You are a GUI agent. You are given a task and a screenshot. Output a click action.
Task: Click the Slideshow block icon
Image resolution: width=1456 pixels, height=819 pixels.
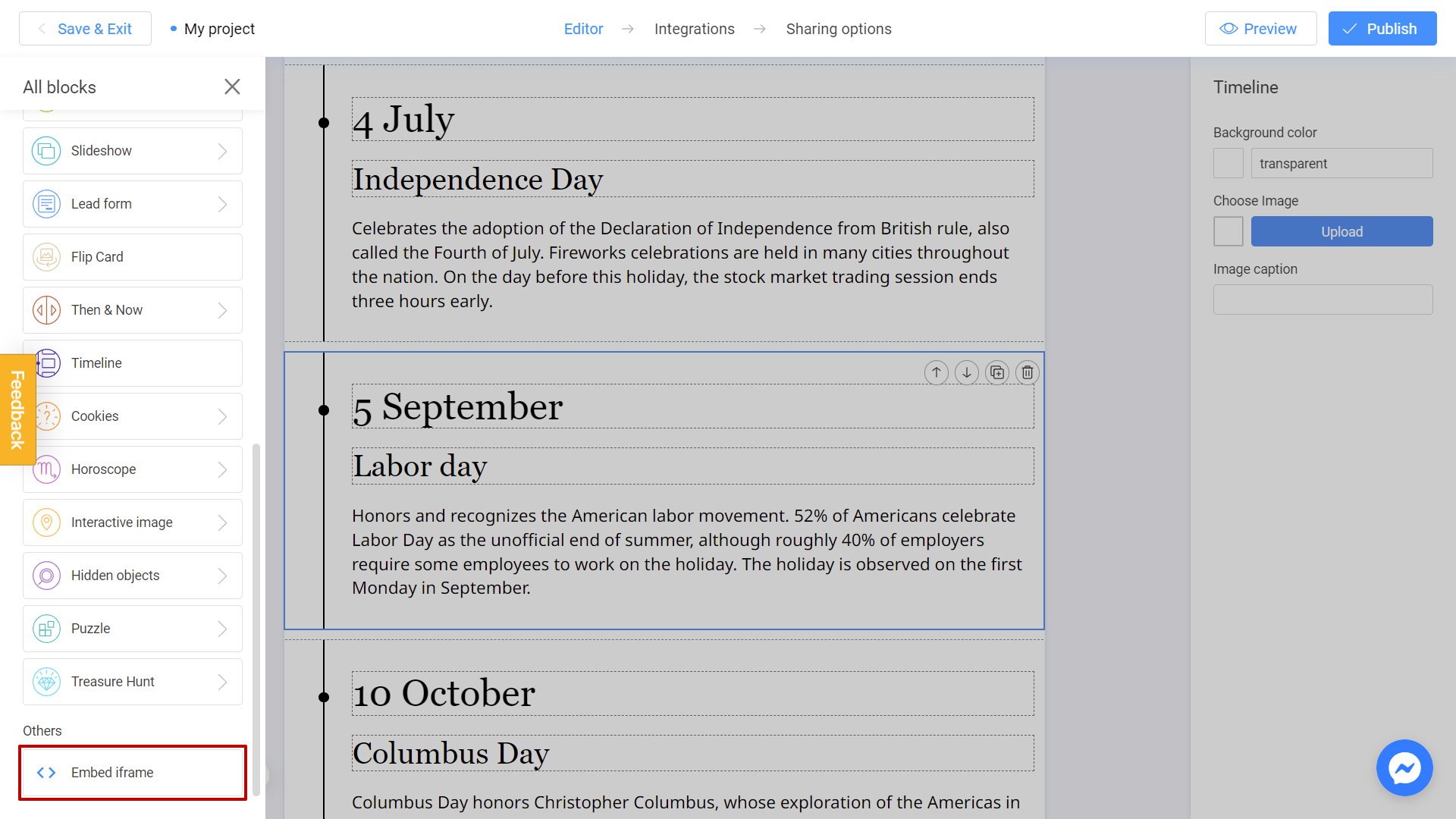[x=46, y=150]
